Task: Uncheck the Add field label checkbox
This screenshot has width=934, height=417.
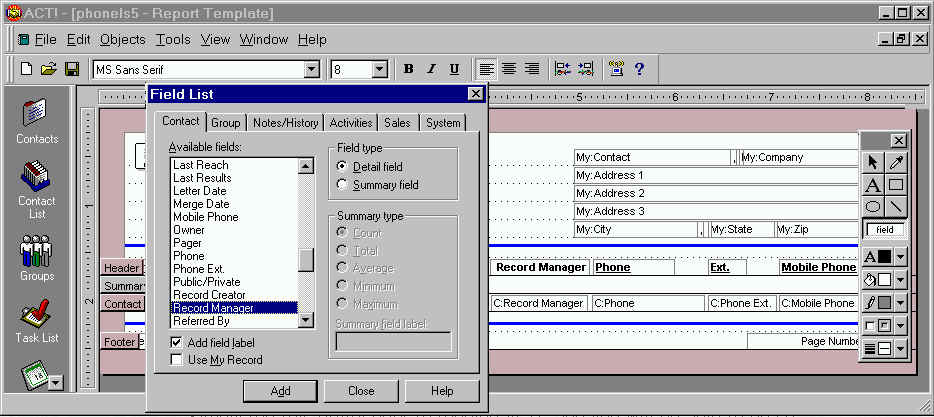Action: click(x=176, y=343)
